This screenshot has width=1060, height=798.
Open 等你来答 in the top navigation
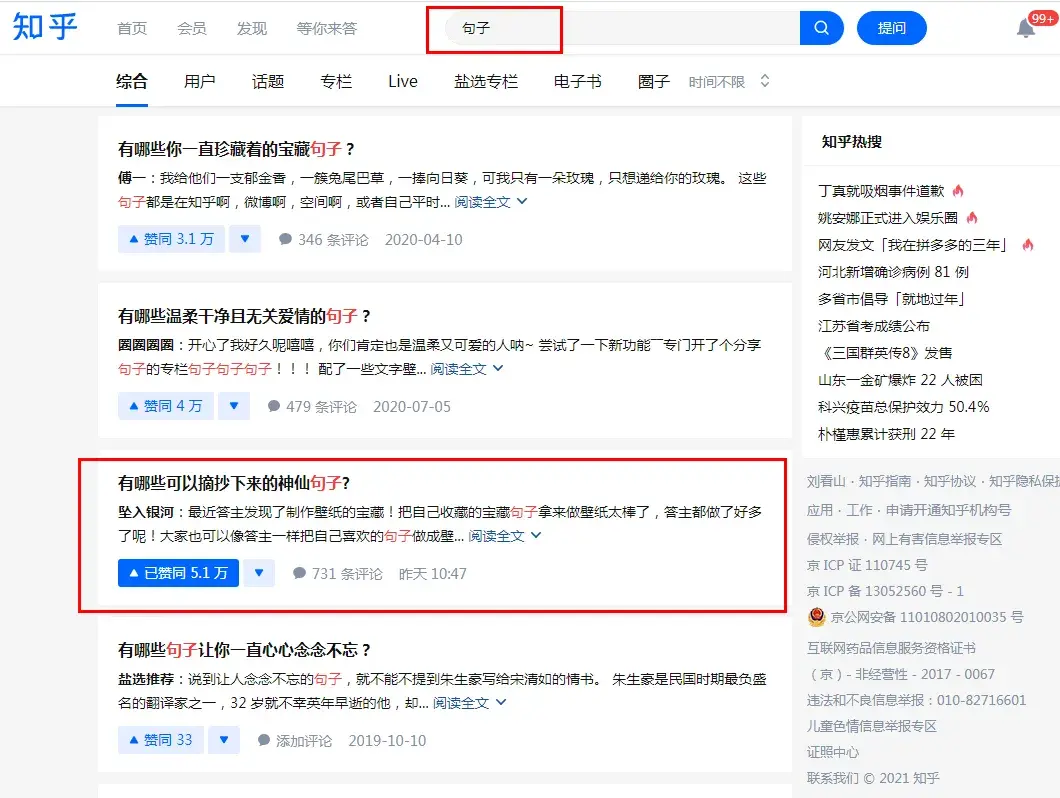point(327,28)
